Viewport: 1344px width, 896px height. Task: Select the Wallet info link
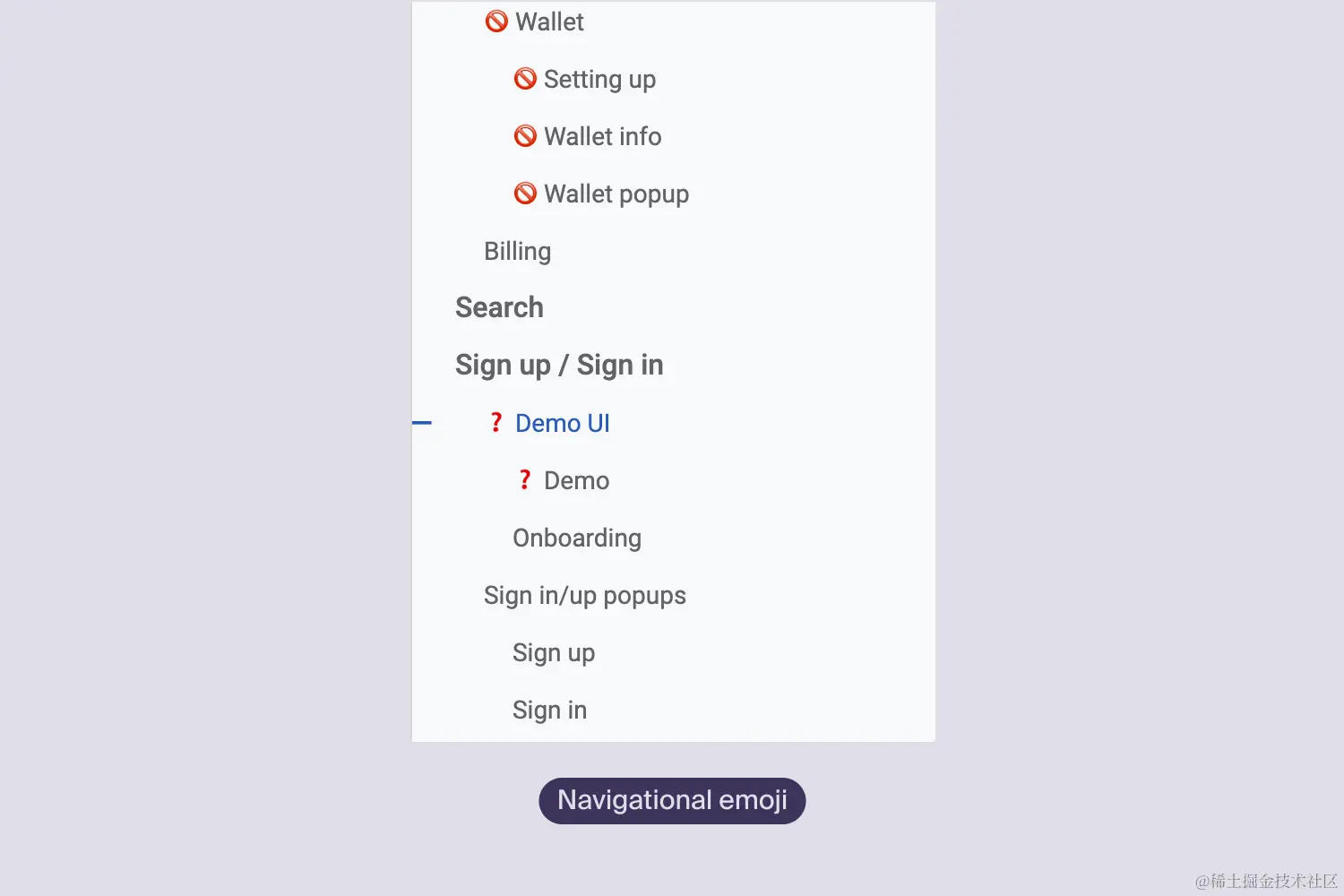602,136
